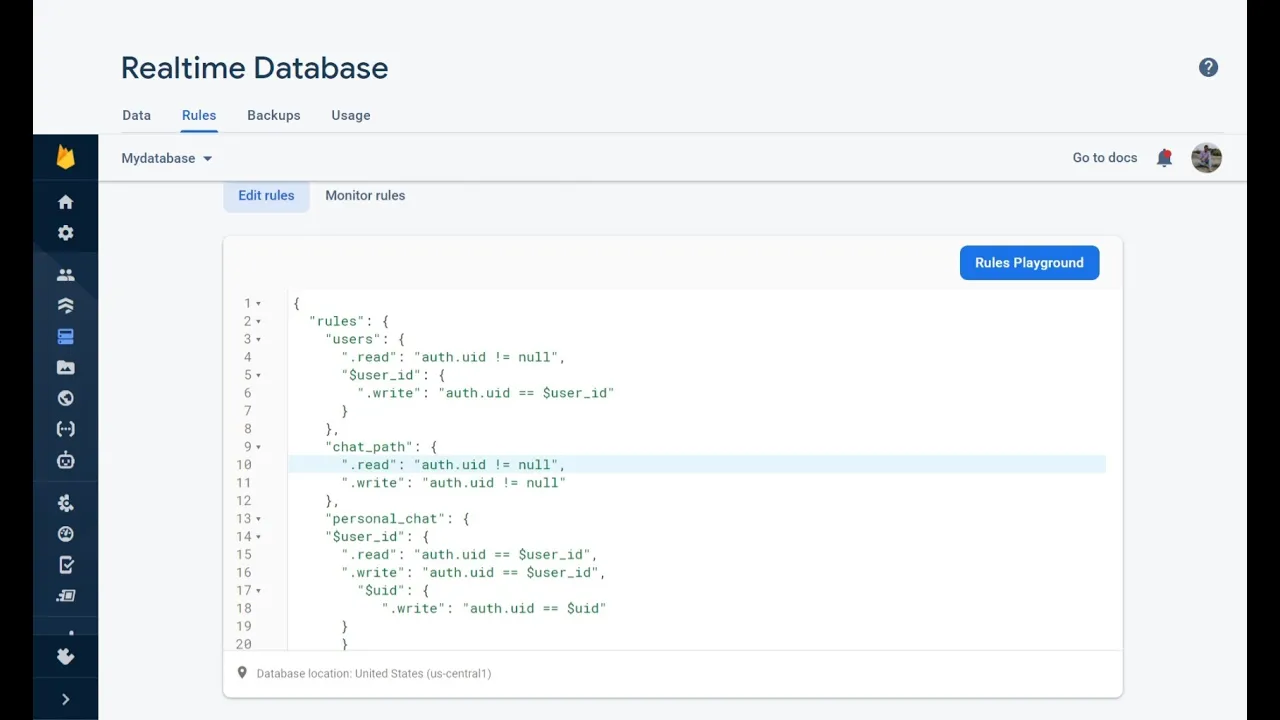Launch the Rules Playground
1280x720 pixels.
1029,263
